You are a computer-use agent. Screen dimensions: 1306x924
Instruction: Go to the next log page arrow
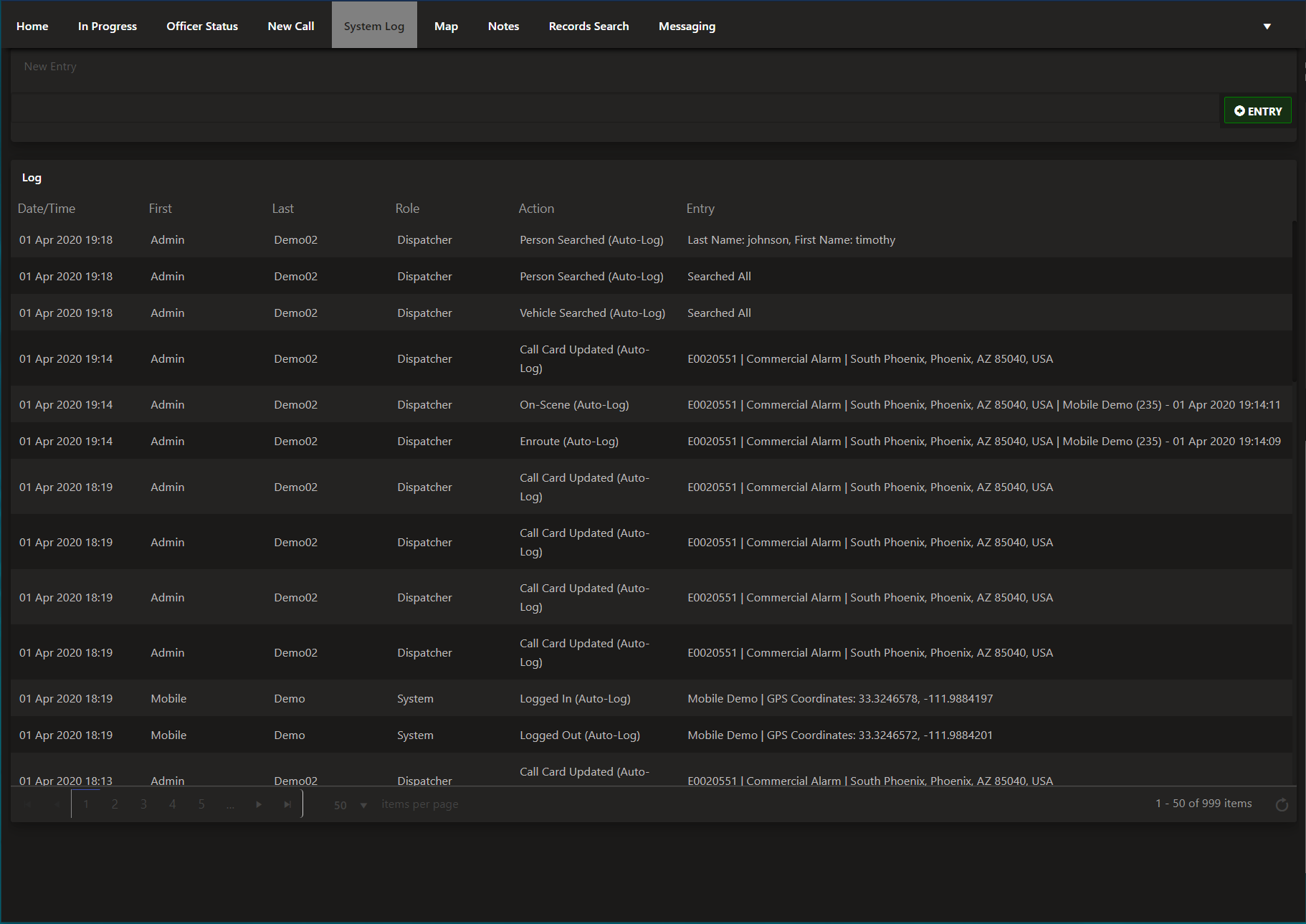[x=259, y=804]
